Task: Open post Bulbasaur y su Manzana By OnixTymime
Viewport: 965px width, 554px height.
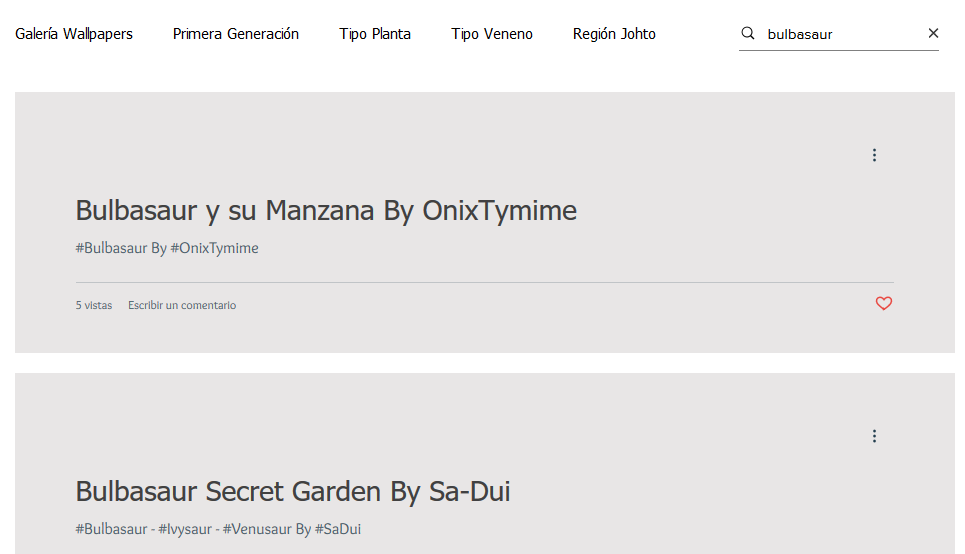Action: 326,211
